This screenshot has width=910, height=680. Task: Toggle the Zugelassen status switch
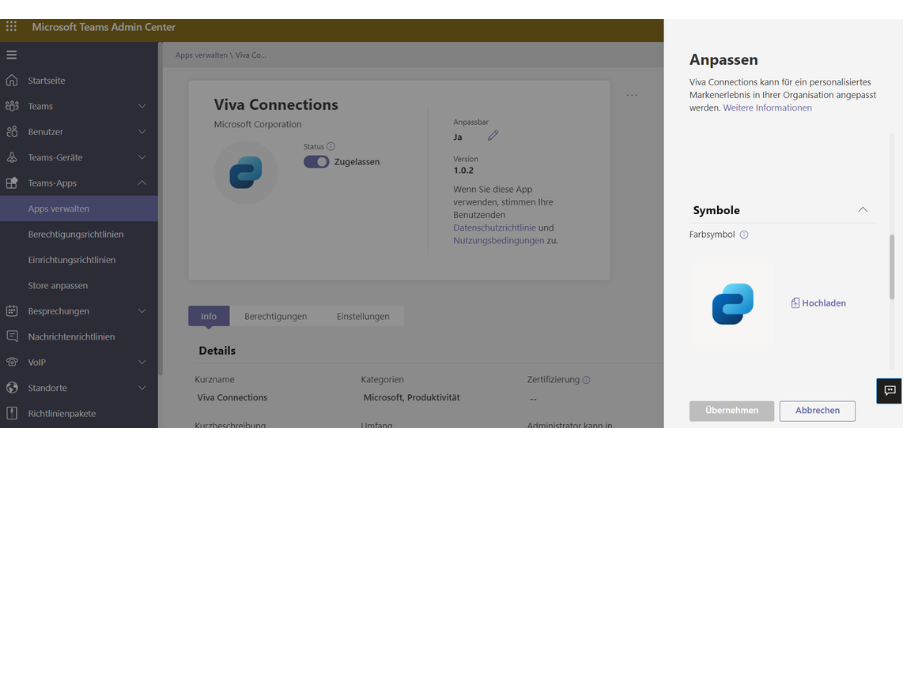point(316,162)
